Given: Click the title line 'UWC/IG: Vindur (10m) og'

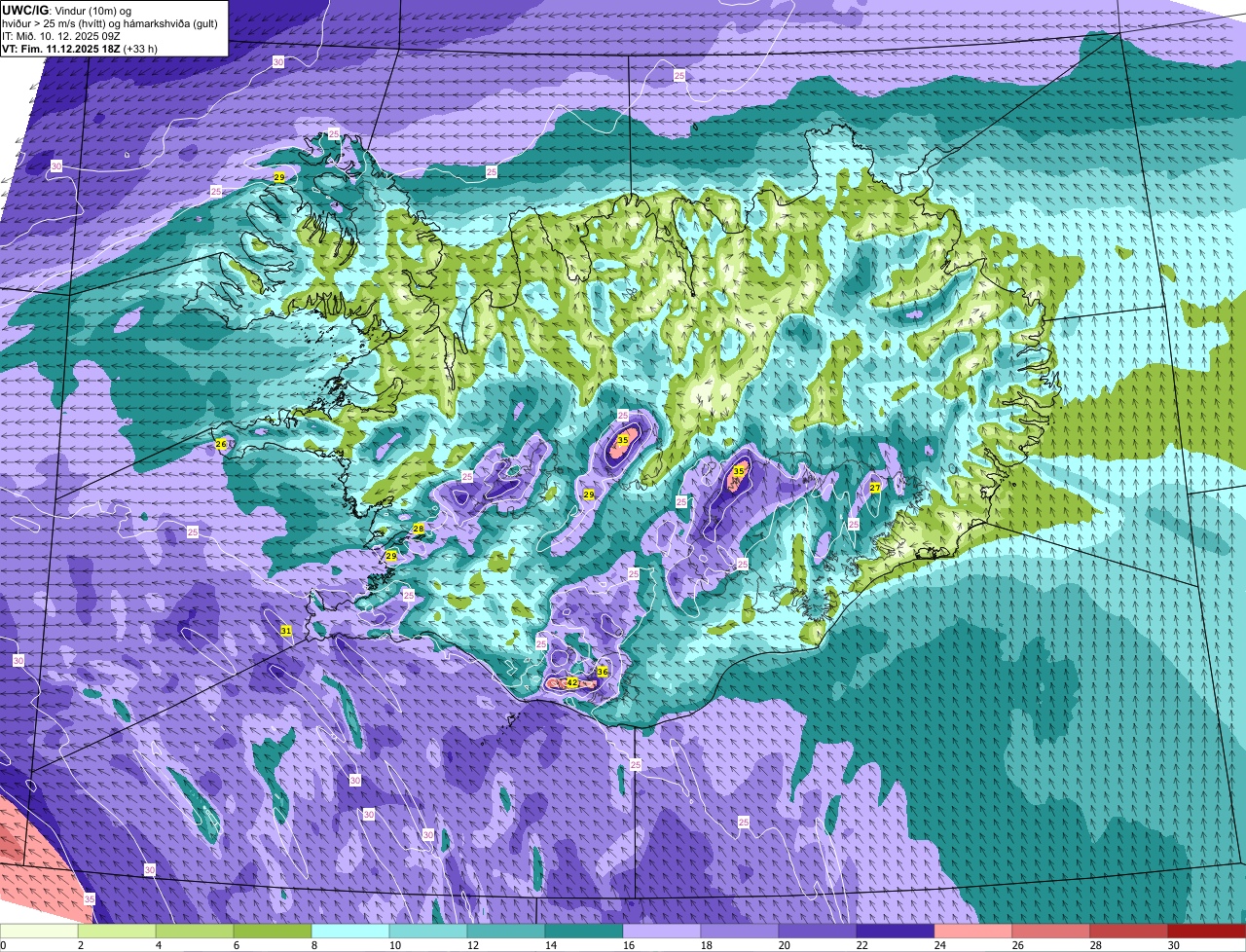Looking at the screenshot, I should (66, 10).
